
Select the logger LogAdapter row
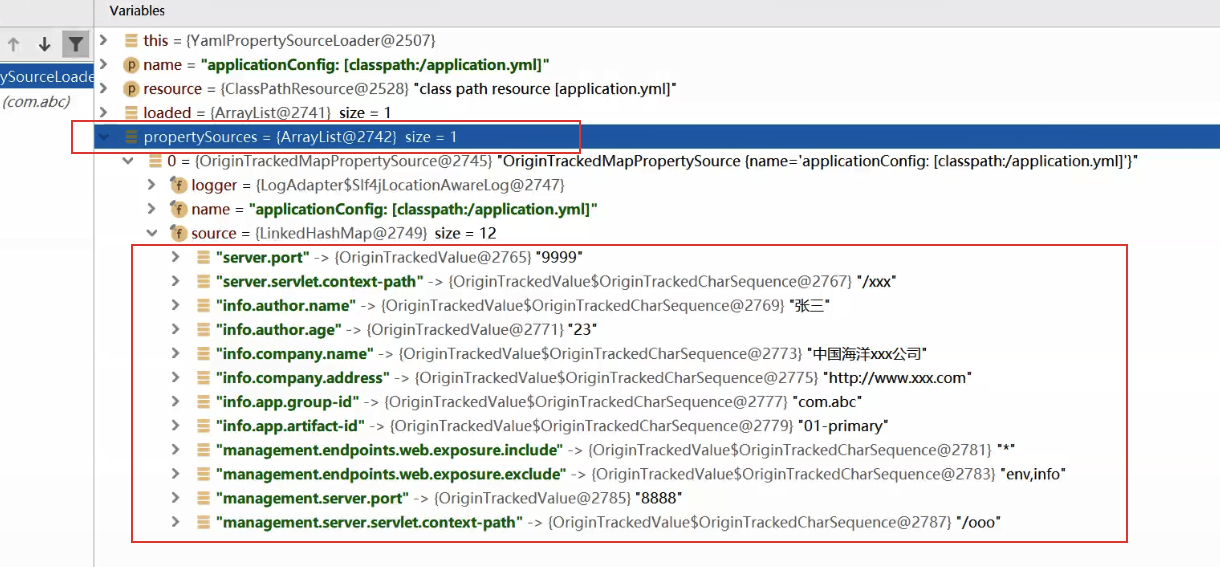tap(657, 185)
